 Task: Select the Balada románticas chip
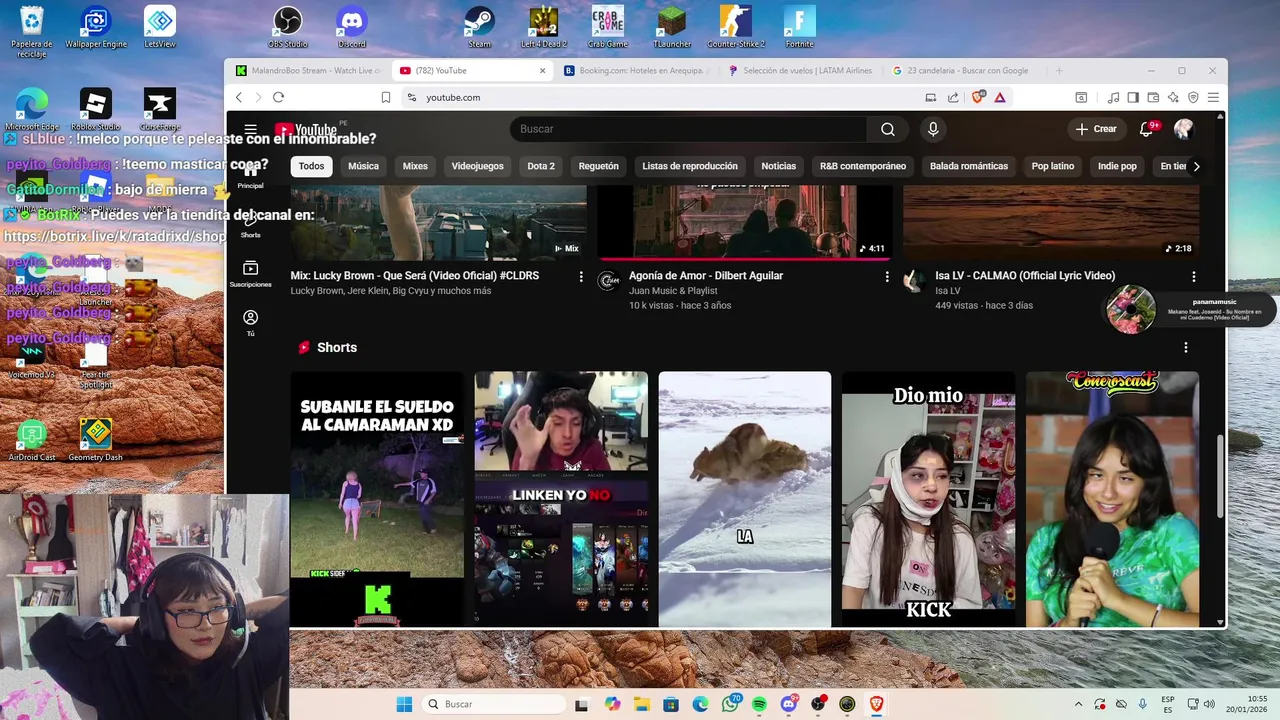(968, 166)
